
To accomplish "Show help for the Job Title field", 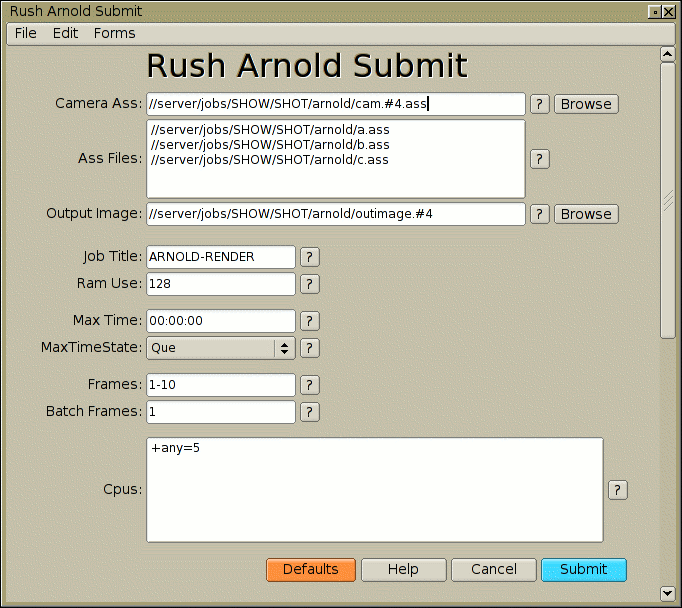I will 310,257.
